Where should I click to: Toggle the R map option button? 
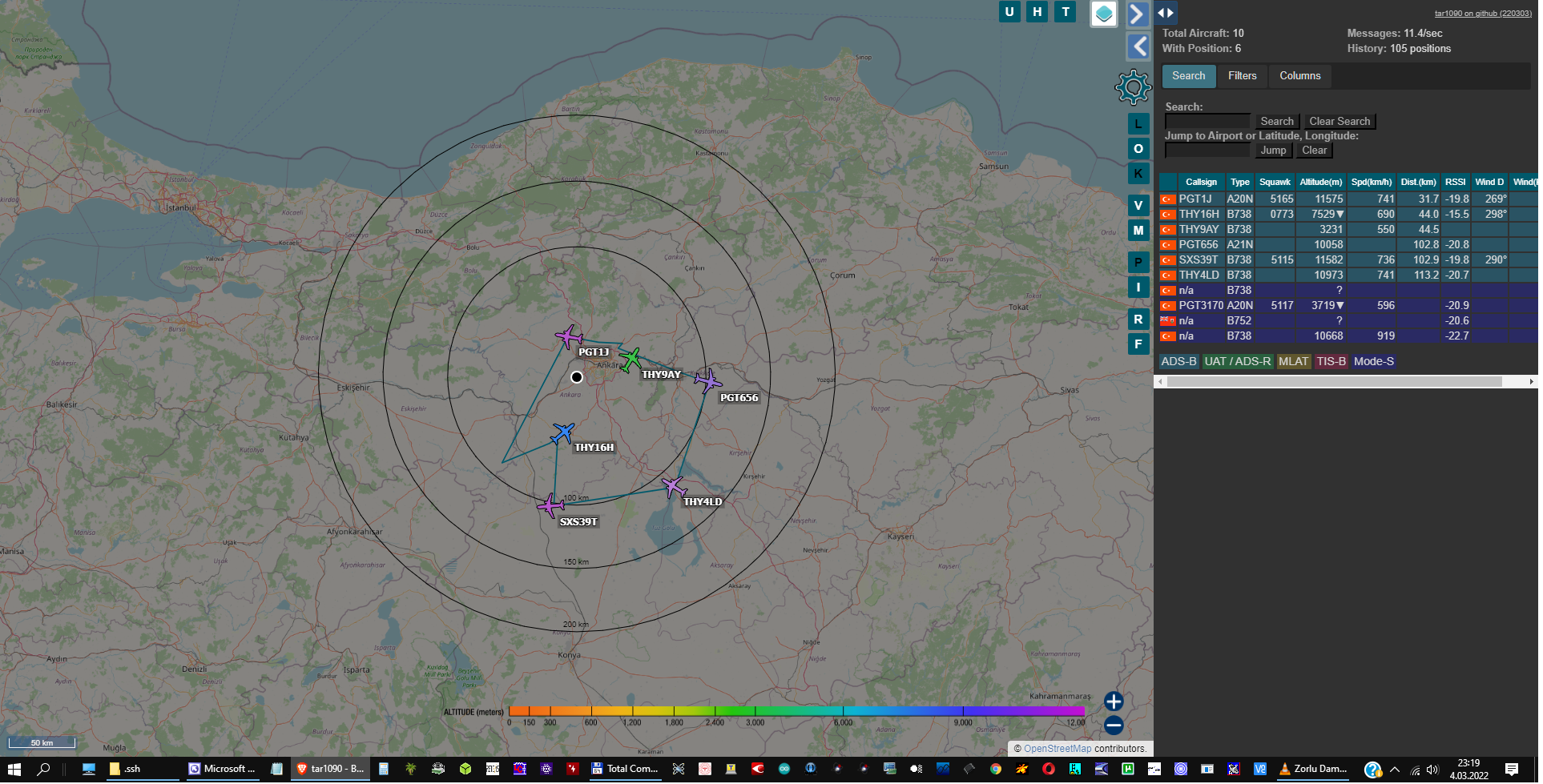[x=1138, y=320]
